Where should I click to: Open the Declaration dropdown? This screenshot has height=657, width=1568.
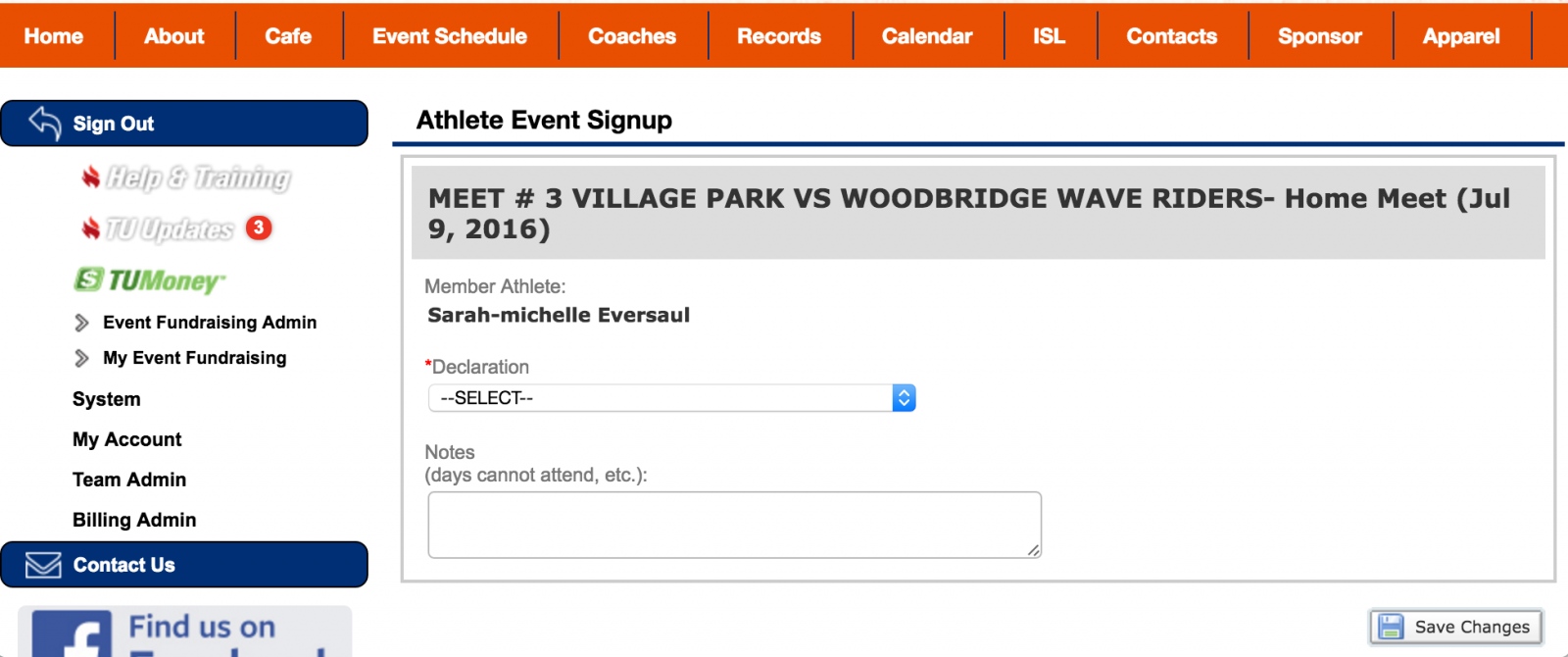point(671,398)
